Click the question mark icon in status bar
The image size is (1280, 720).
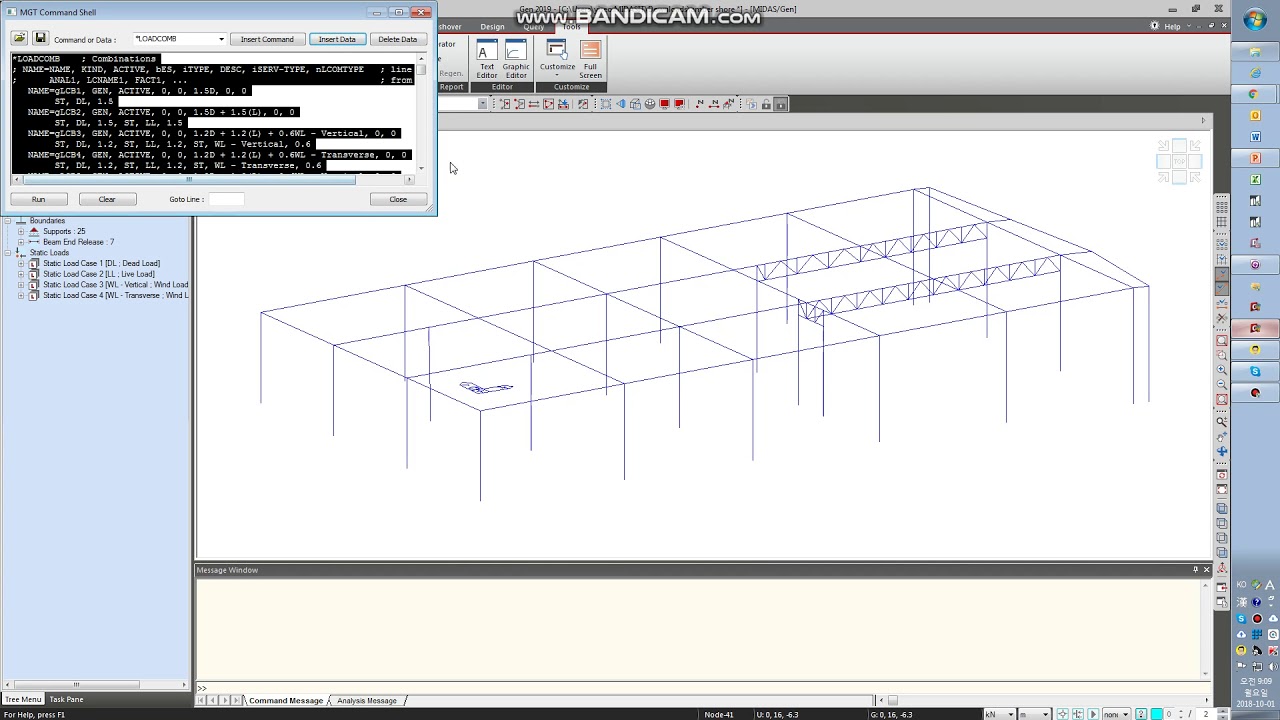[1141, 714]
